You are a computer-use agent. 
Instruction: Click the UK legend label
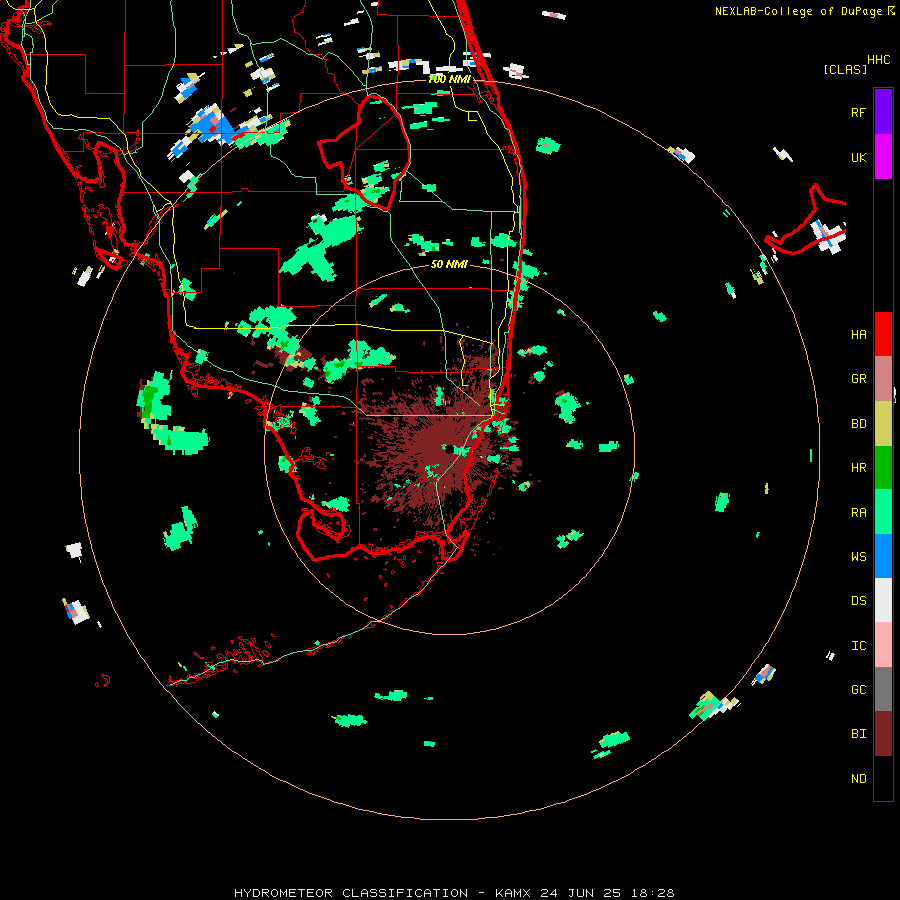(858, 157)
